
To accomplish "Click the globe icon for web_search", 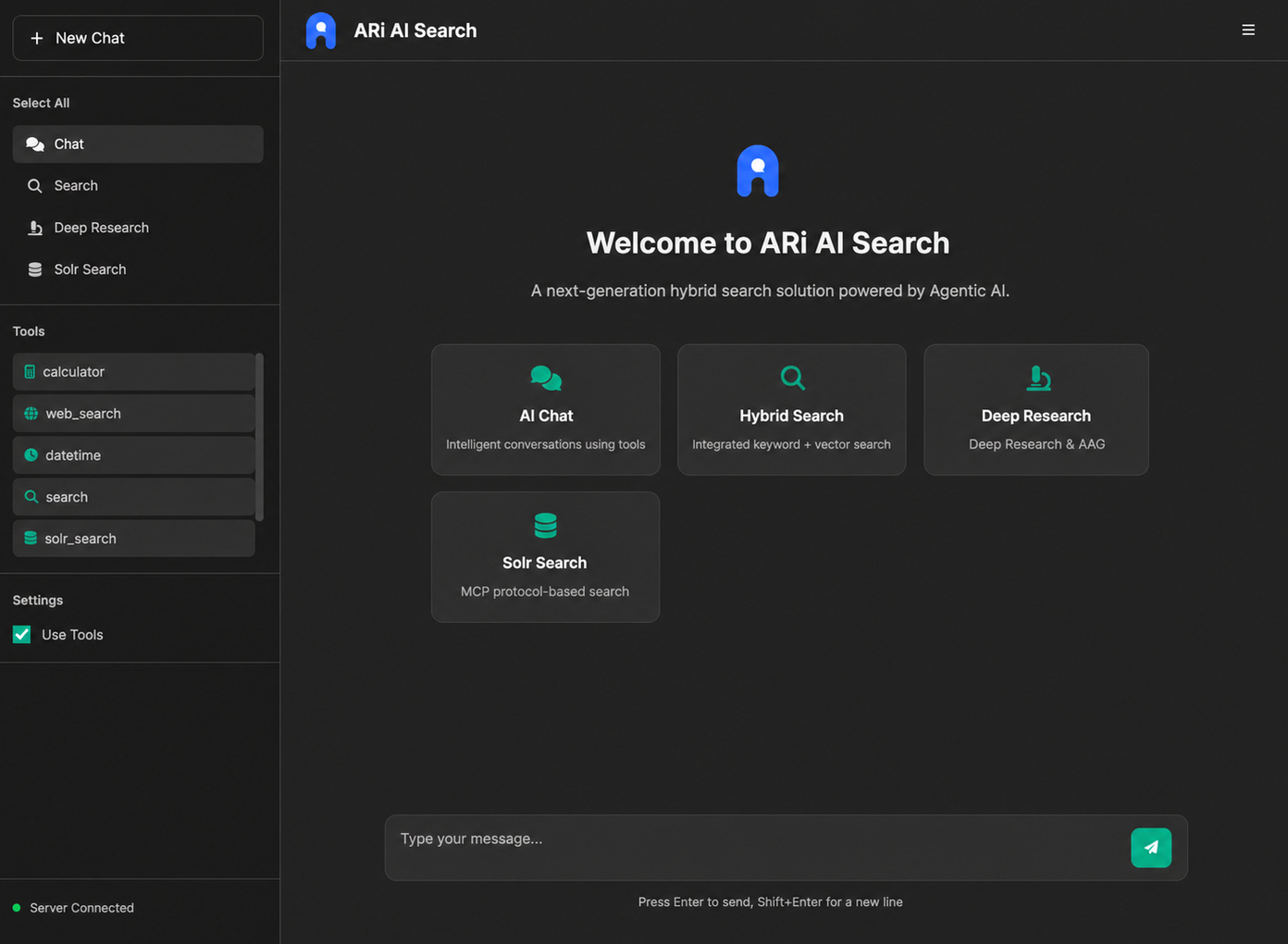I will (x=31, y=414).
